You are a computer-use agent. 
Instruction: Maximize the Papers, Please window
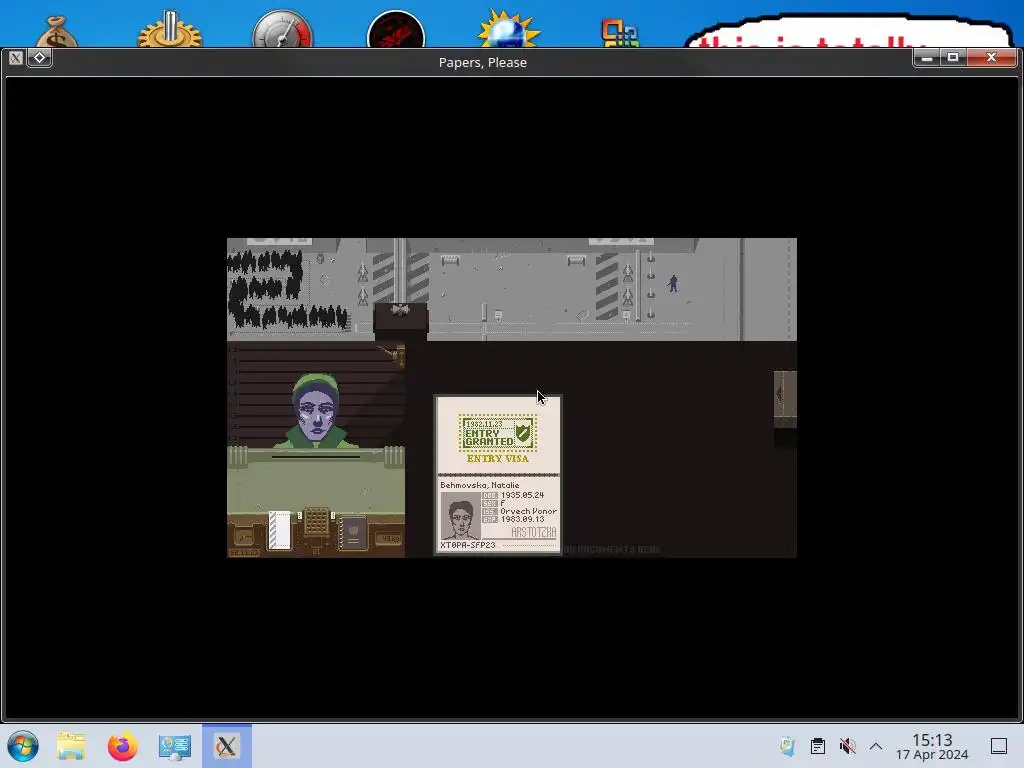(x=953, y=58)
